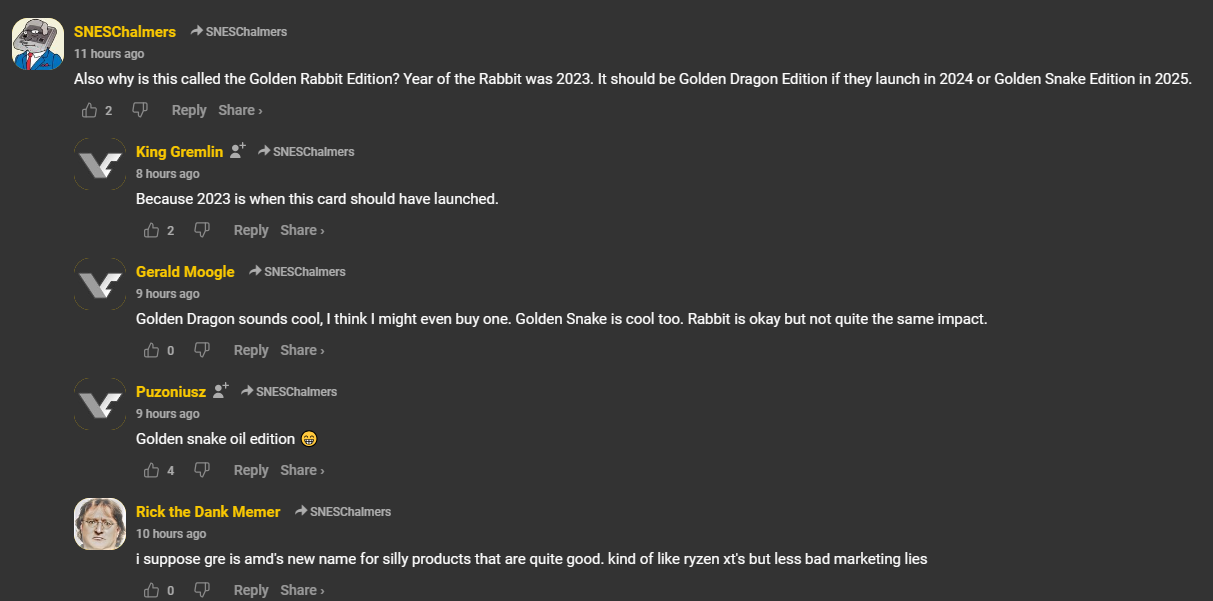The width and height of the screenshot is (1213, 601).
Task: Open Rick the Dank Memer's profile name
Action: click(x=208, y=511)
